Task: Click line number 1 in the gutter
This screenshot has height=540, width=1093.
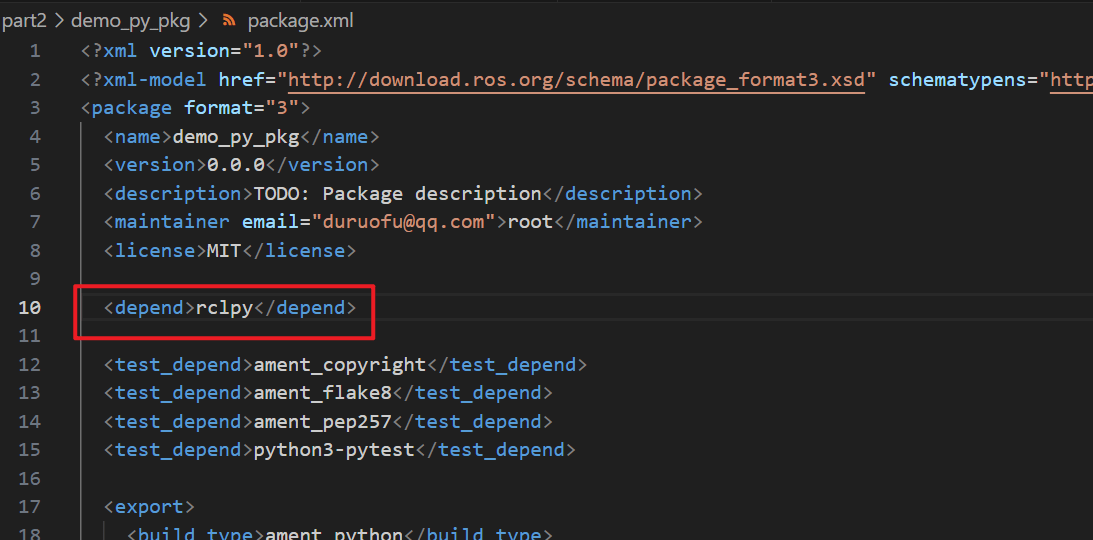Action: coord(36,51)
